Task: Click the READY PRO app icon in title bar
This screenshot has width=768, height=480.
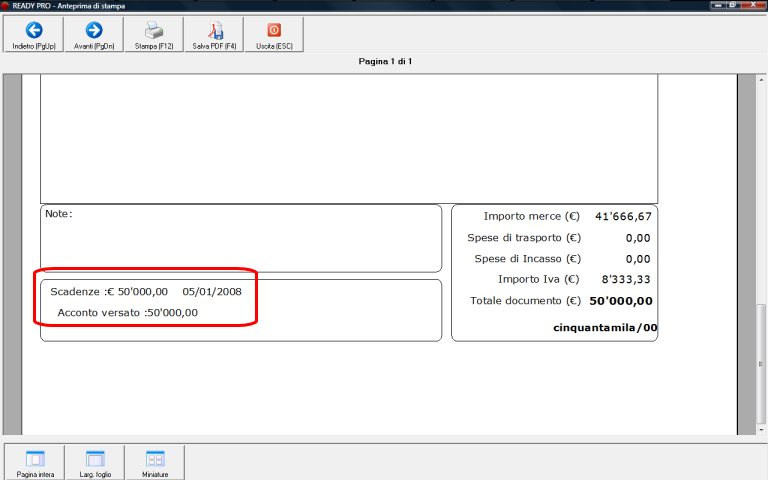Action: click(x=5, y=6)
